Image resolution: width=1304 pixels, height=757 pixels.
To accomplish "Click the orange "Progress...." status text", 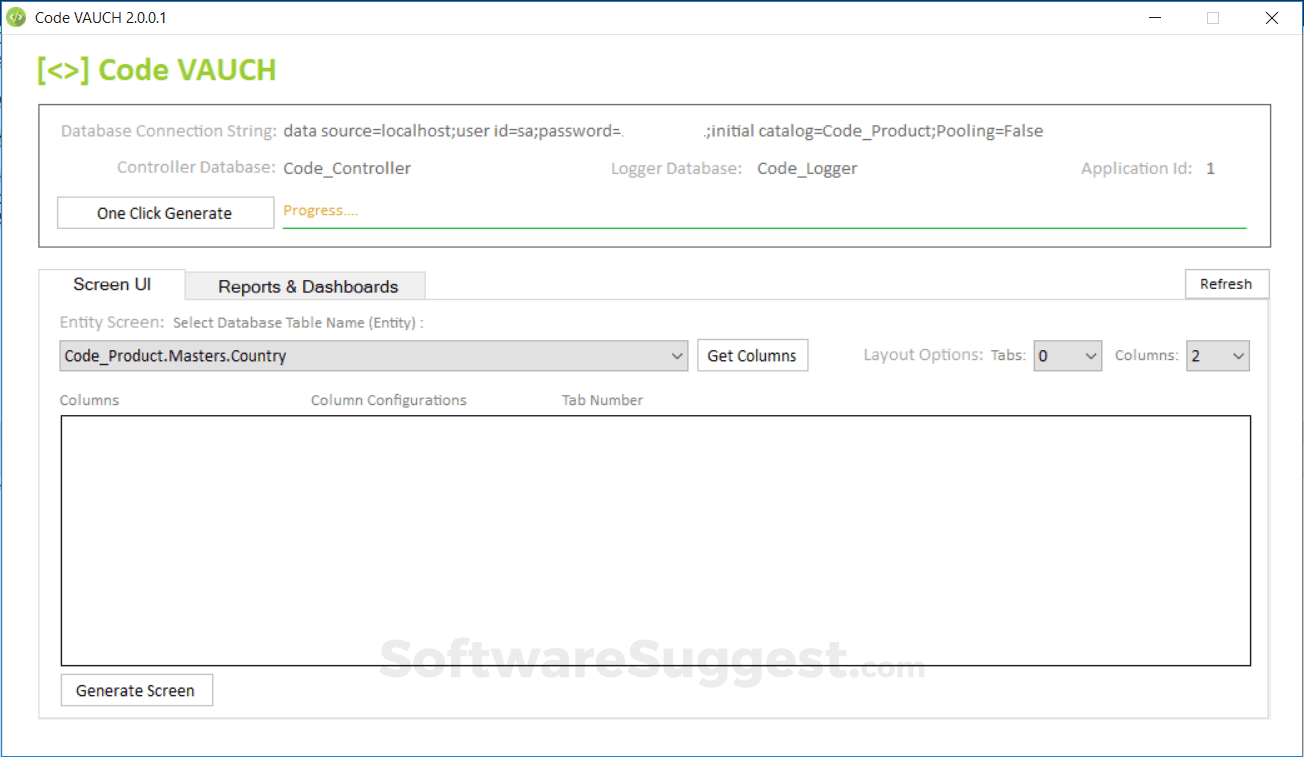I will pyautogui.click(x=321, y=210).
